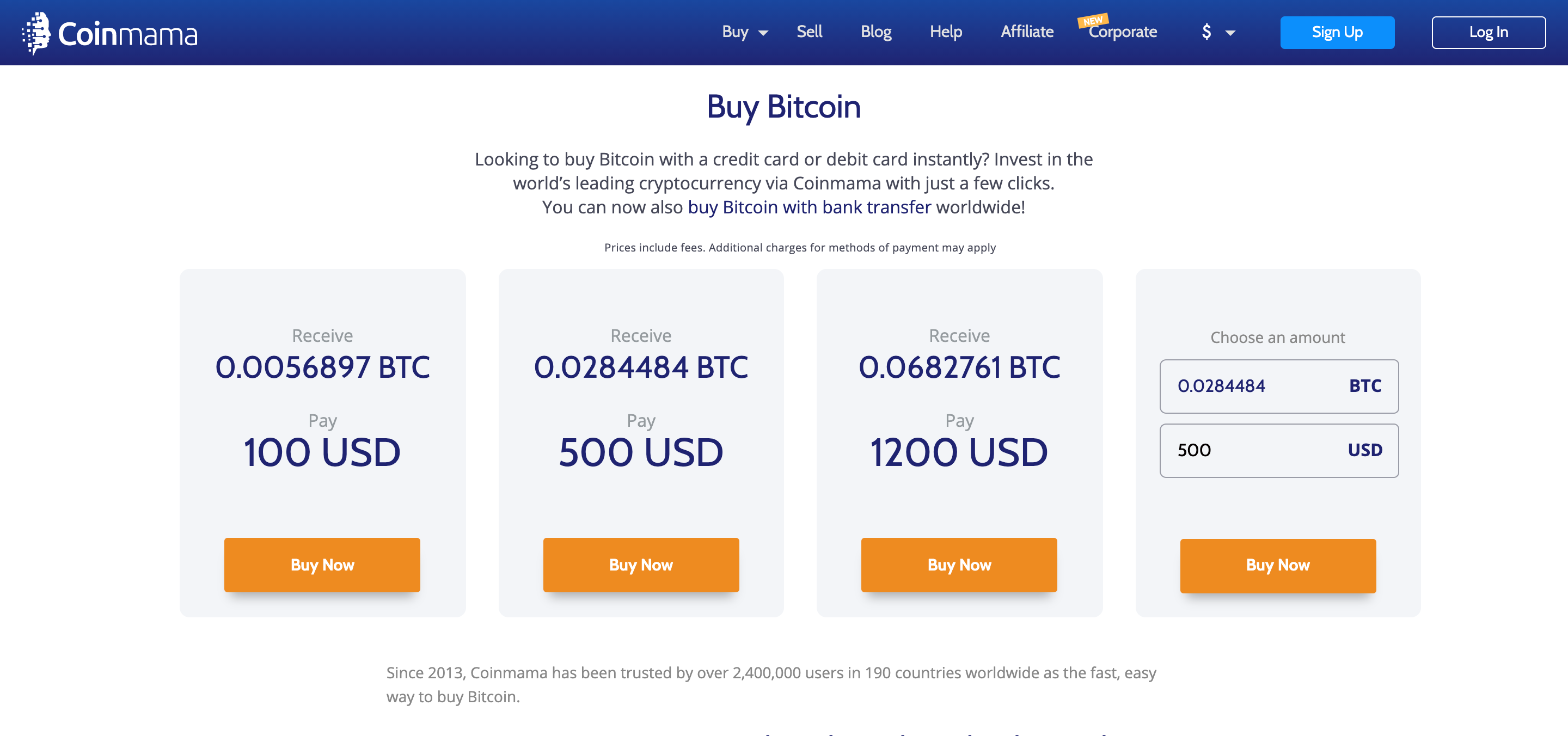Focus the BTC amount input field

pyautogui.click(x=1279, y=386)
